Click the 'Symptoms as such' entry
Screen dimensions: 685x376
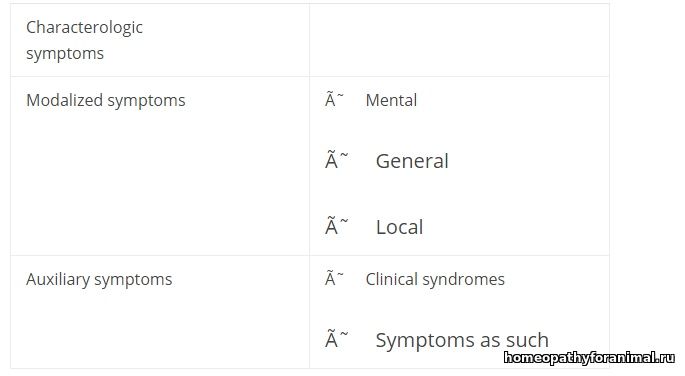coord(462,340)
